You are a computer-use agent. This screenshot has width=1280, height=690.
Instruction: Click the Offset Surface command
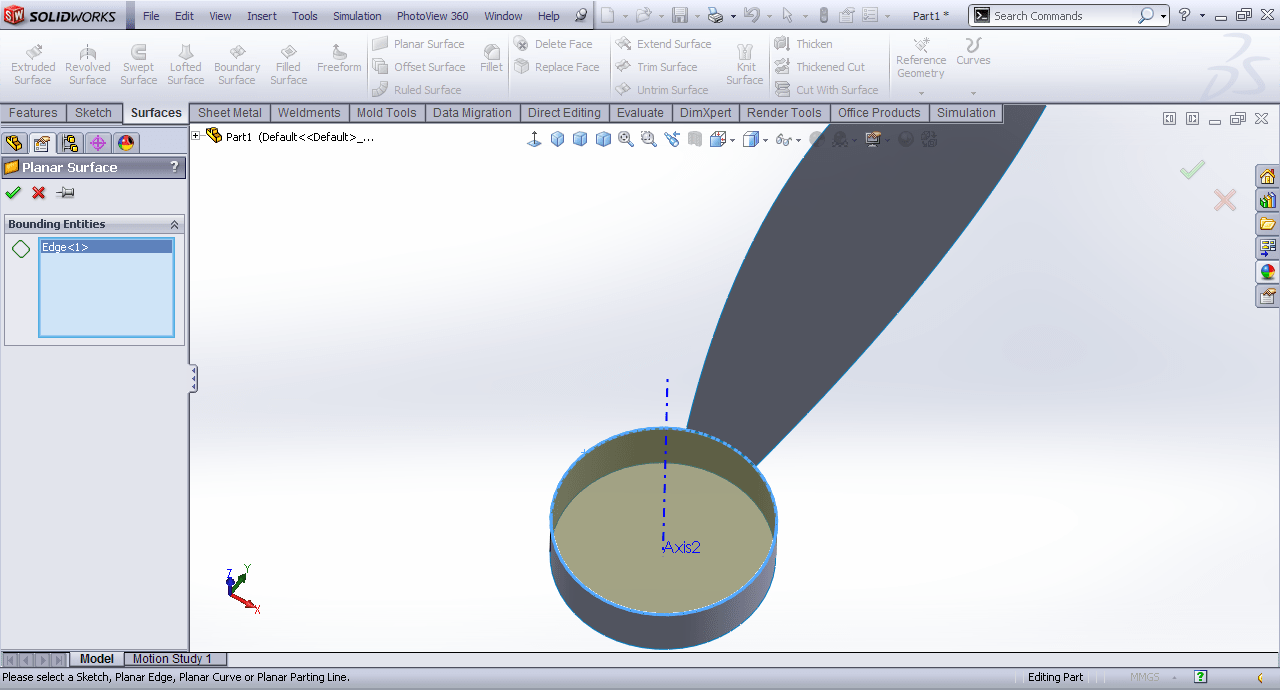[x=418, y=67]
